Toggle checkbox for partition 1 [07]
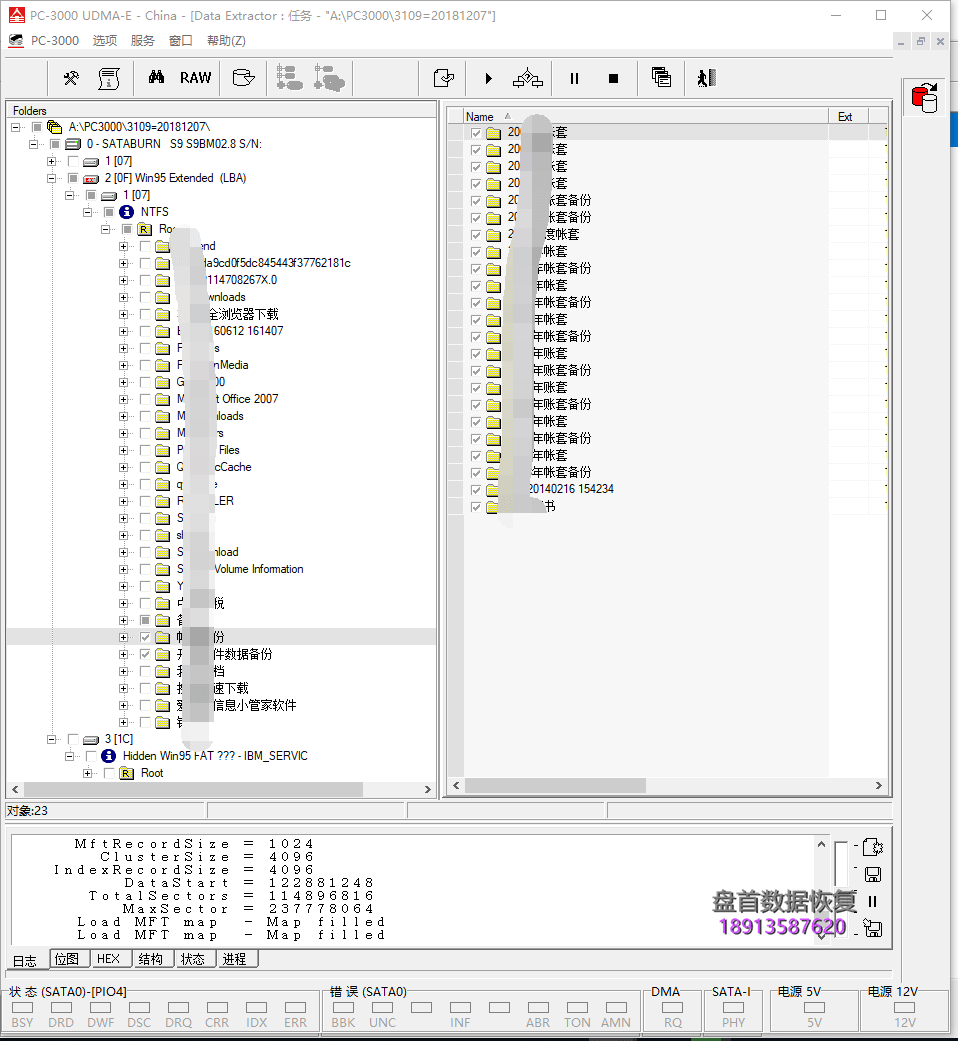958x1041 pixels. click(73, 161)
